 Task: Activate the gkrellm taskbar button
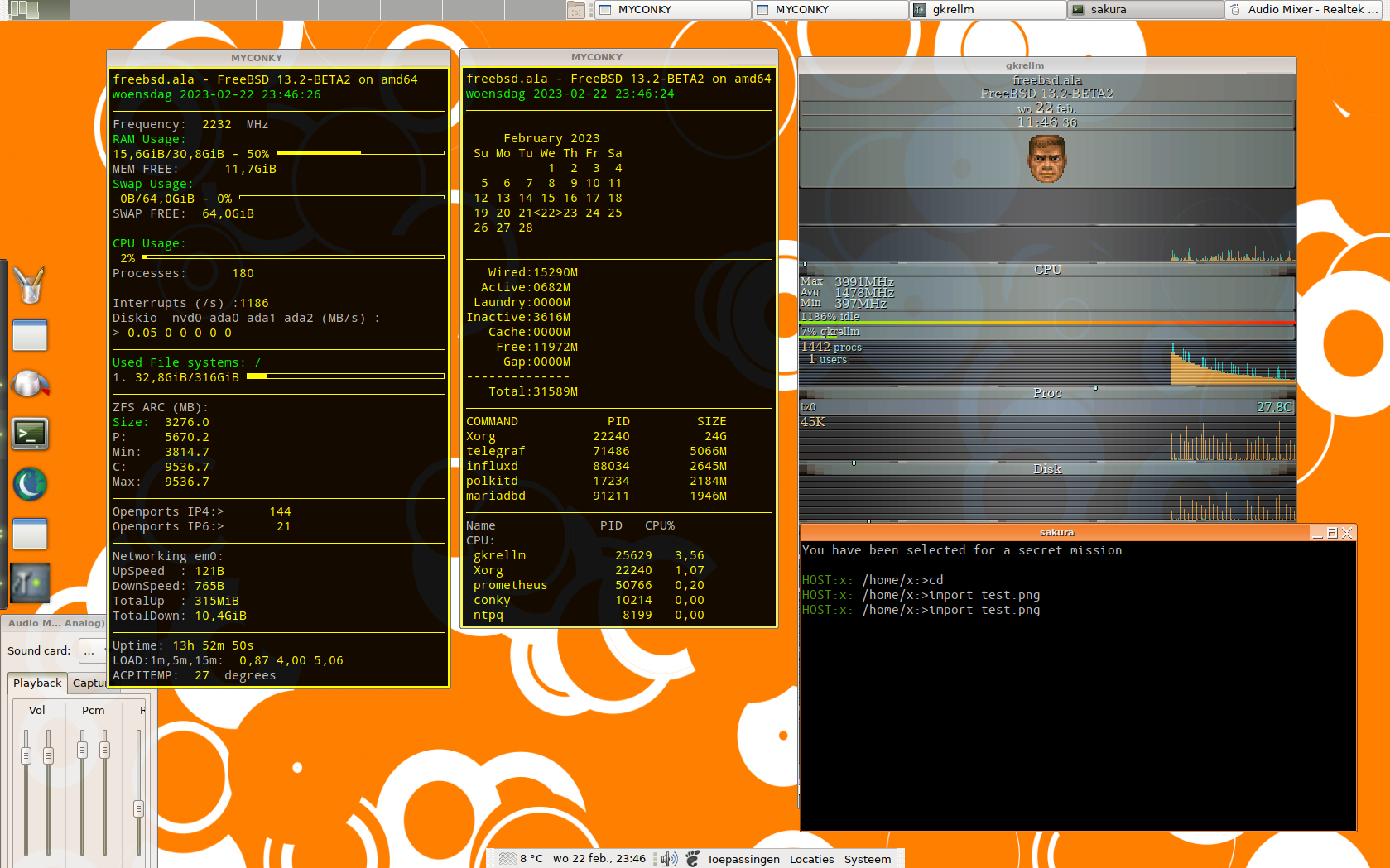click(988, 10)
